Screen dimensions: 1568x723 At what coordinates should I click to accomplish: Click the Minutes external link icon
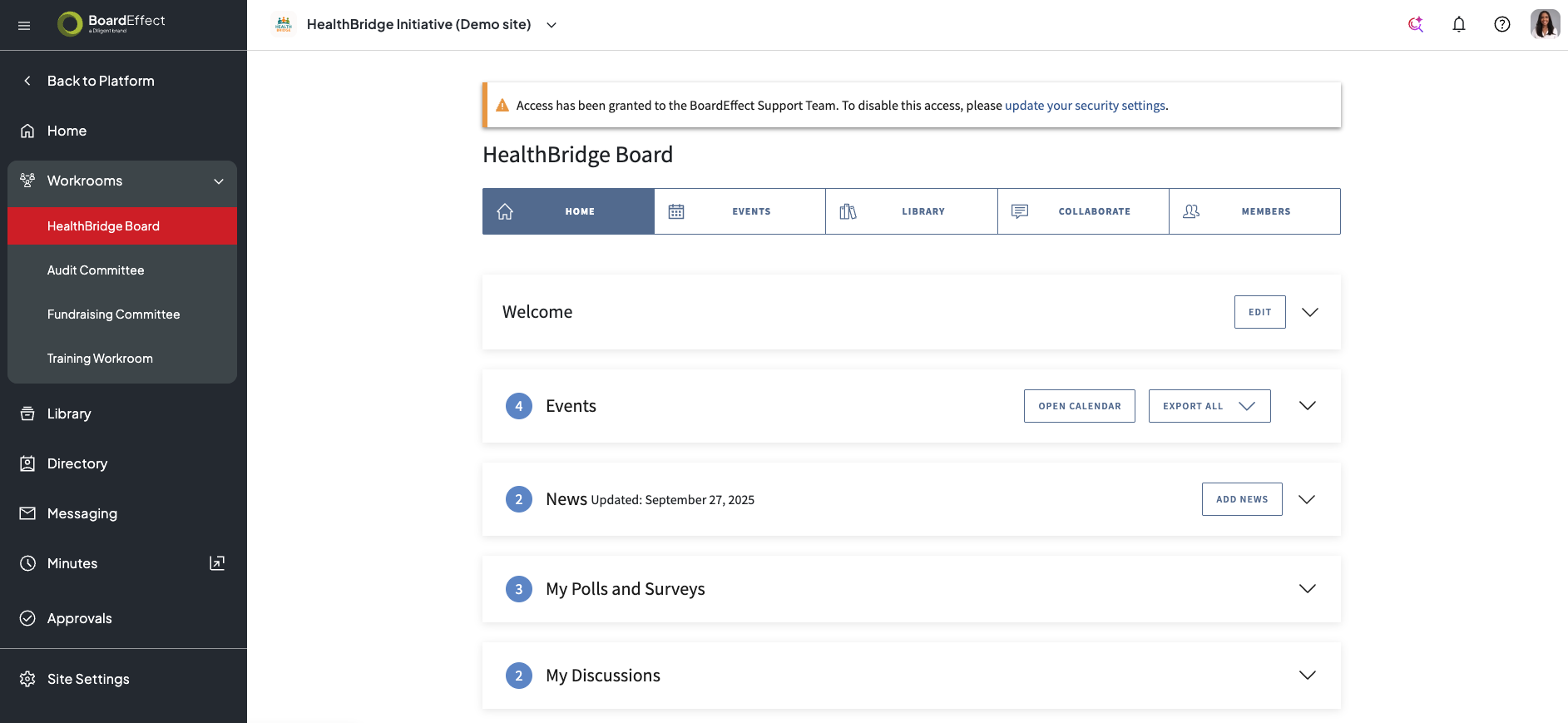click(x=217, y=563)
